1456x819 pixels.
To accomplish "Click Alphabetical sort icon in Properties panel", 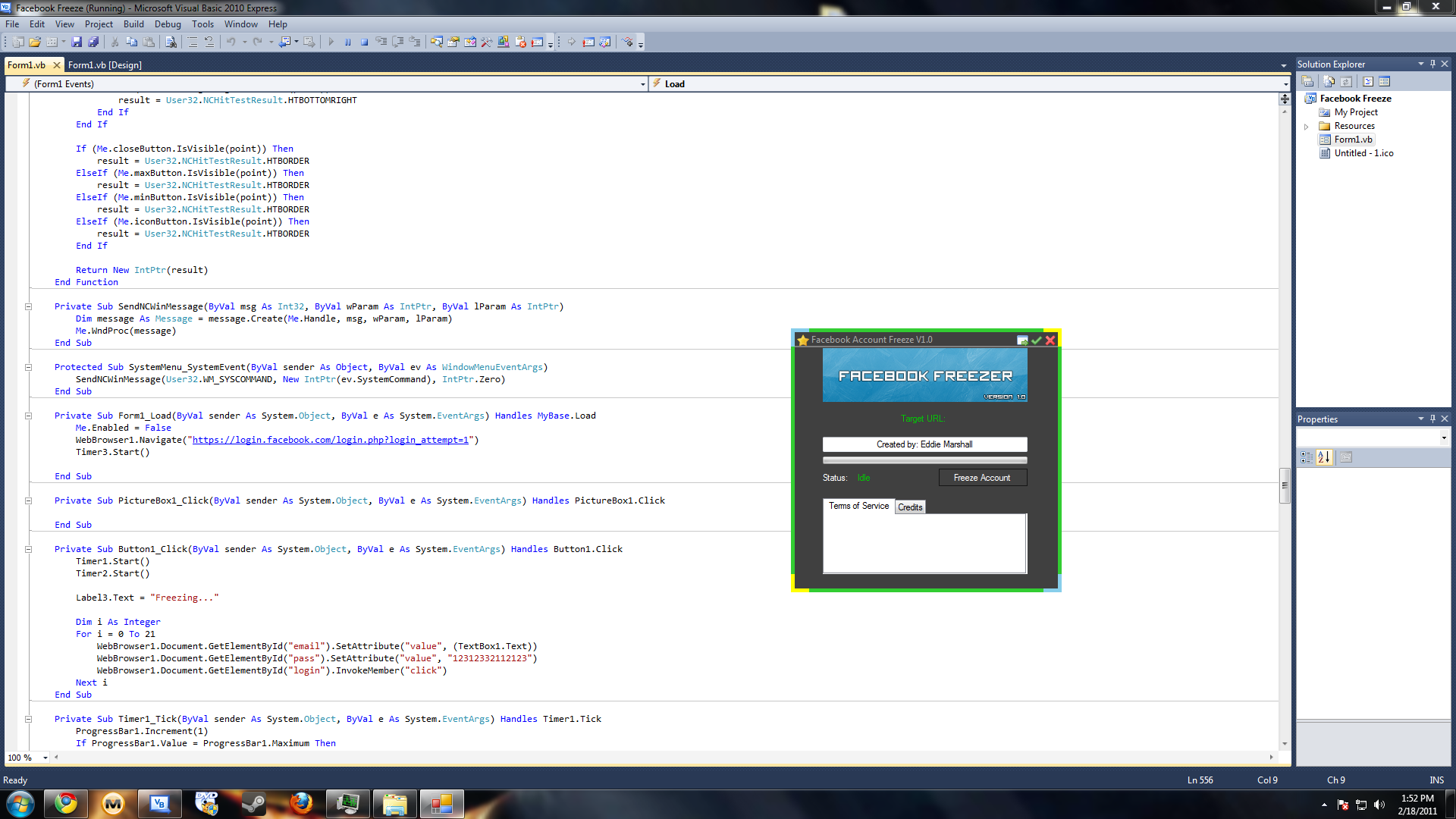I will (x=1324, y=457).
